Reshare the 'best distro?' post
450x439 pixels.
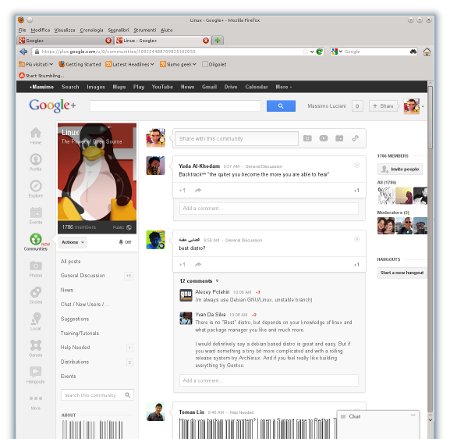pyautogui.click(x=198, y=265)
